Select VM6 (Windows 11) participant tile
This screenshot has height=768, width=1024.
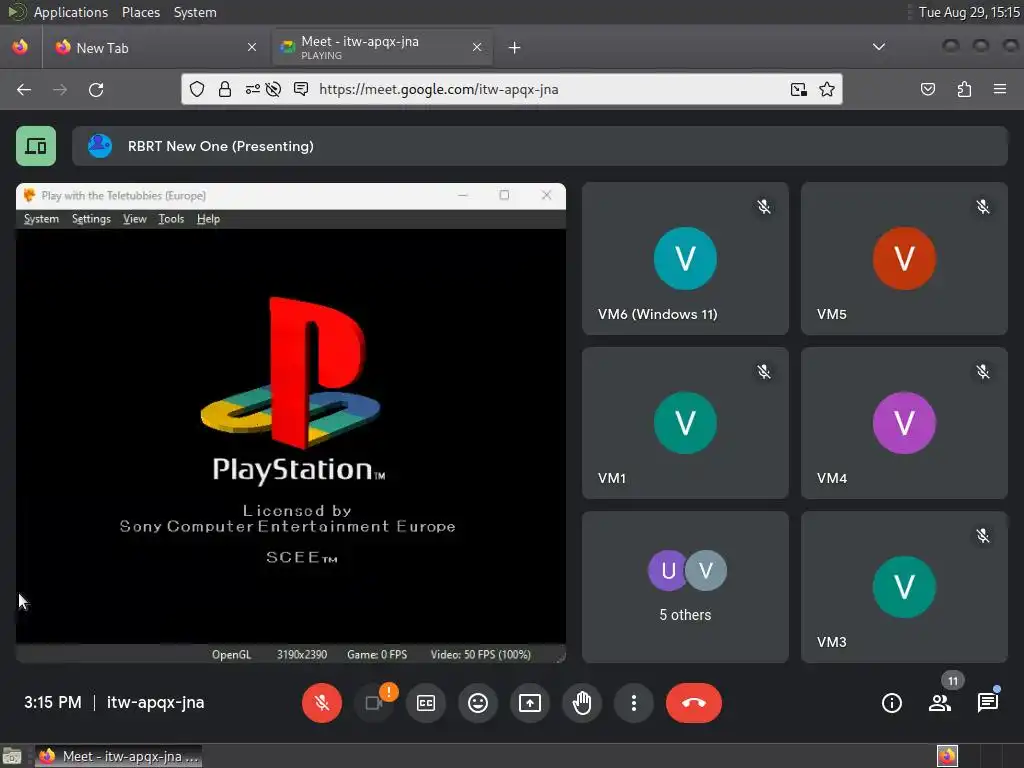pyautogui.click(x=685, y=259)
